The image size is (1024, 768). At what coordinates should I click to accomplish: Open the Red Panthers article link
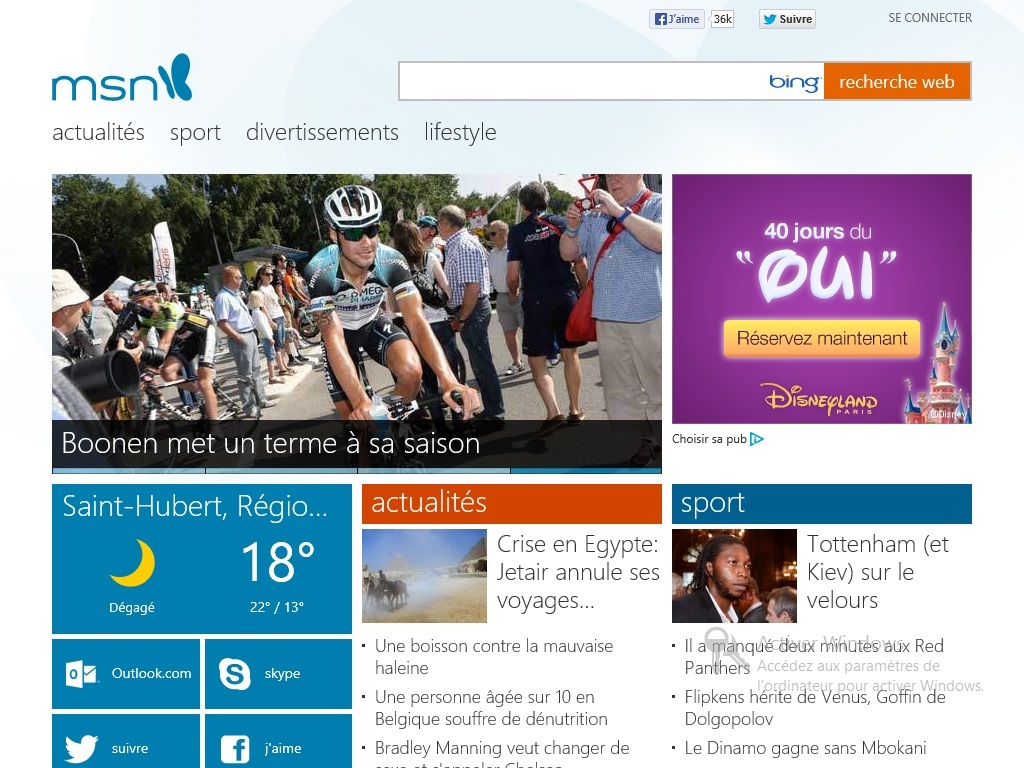[x=814, y=657]
